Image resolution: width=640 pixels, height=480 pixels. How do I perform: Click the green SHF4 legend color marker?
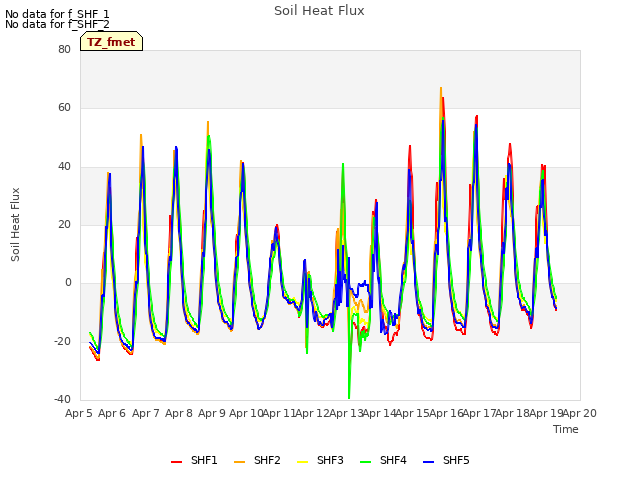[365, 462]
